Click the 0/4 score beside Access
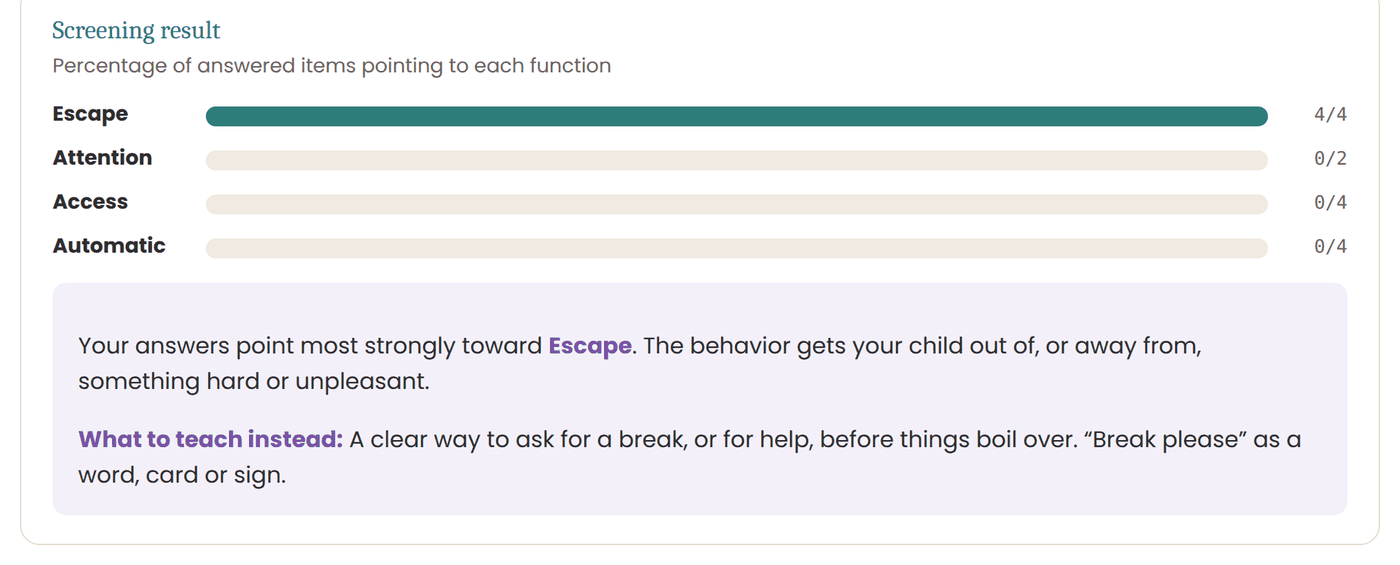Screen dimensions: 1400x565 [x=1330, y=203]
